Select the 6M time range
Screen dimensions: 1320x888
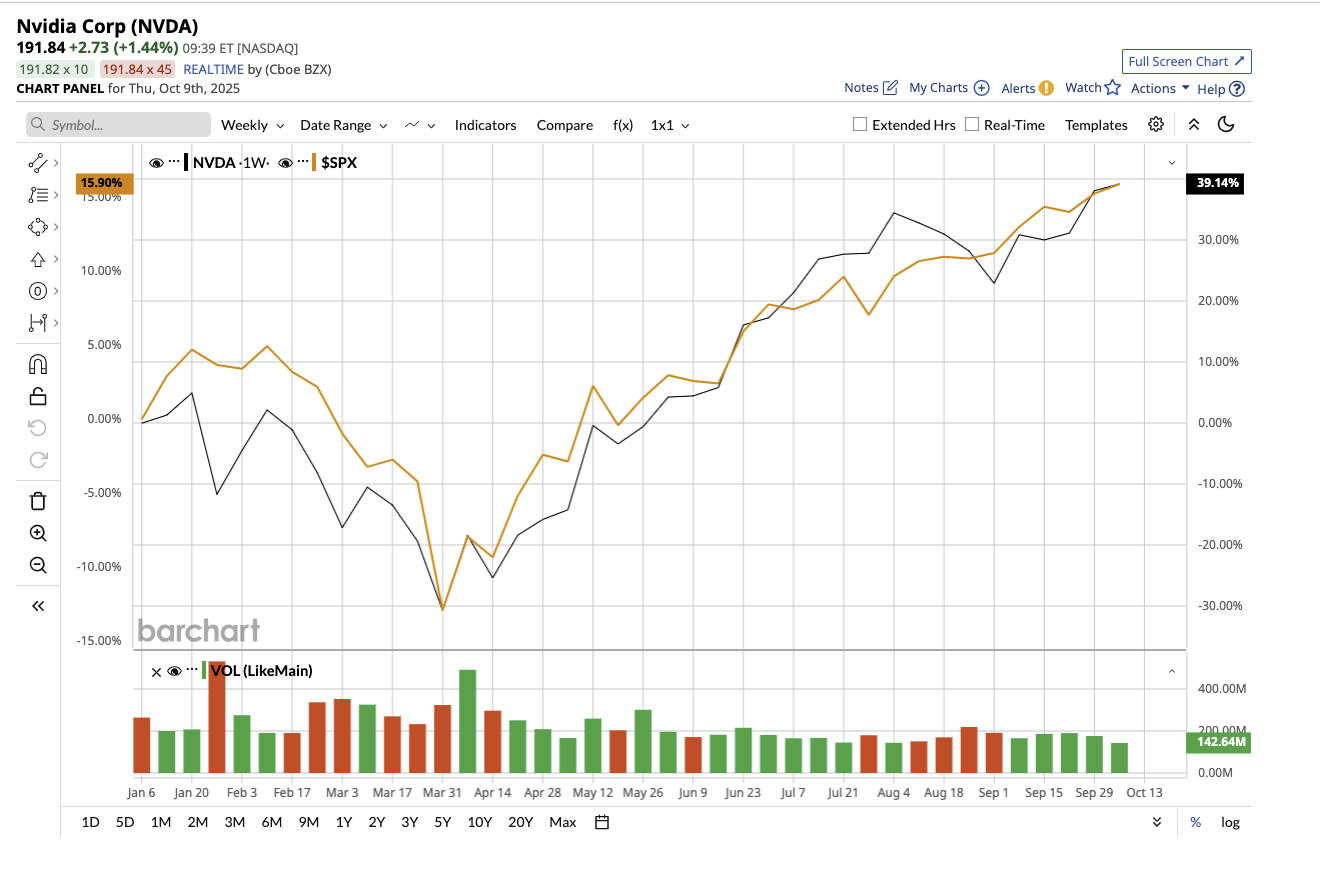(x=271, y=822)
